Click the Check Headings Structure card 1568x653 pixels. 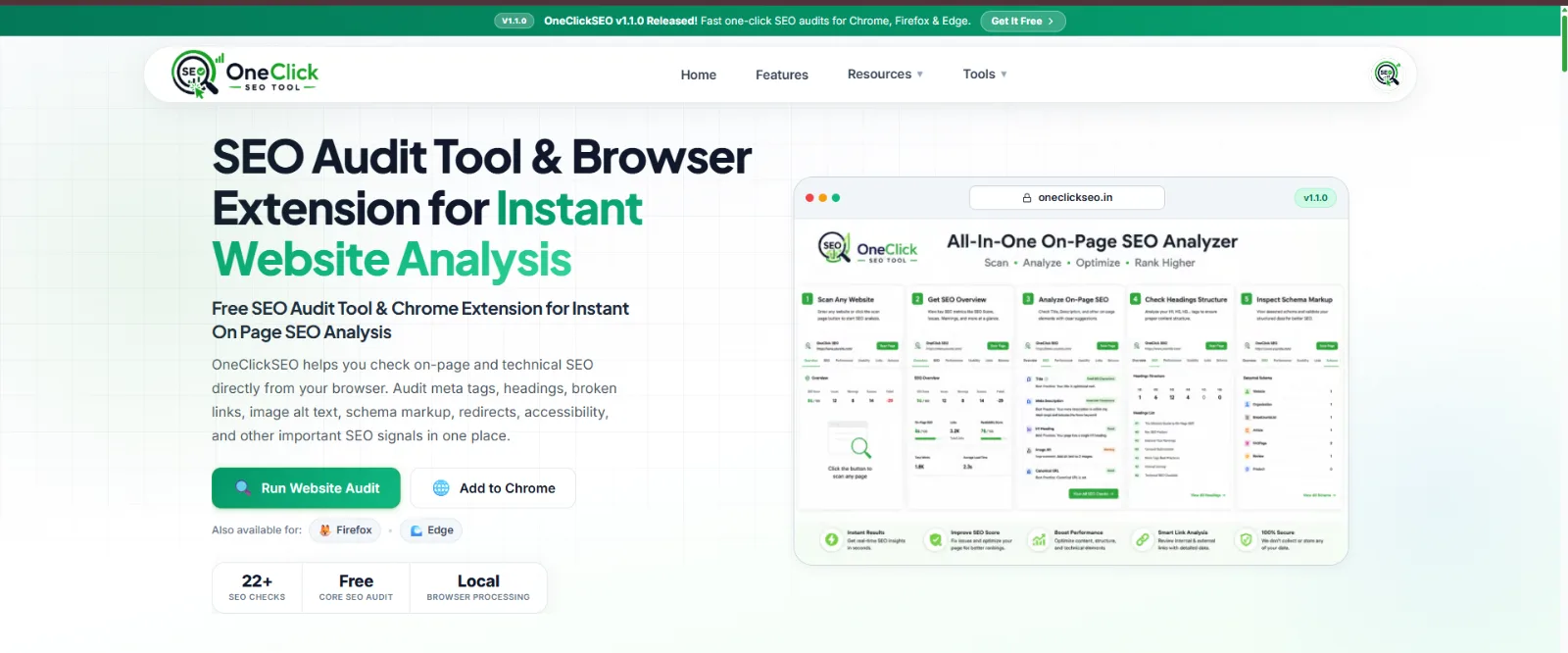tap(1179, 399)
